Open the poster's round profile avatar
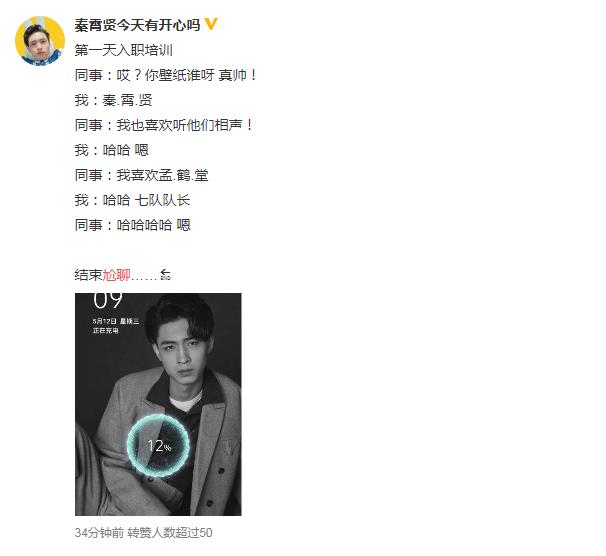Image resolution: width=606 pixels, height=556 pixels. [40, 41]
